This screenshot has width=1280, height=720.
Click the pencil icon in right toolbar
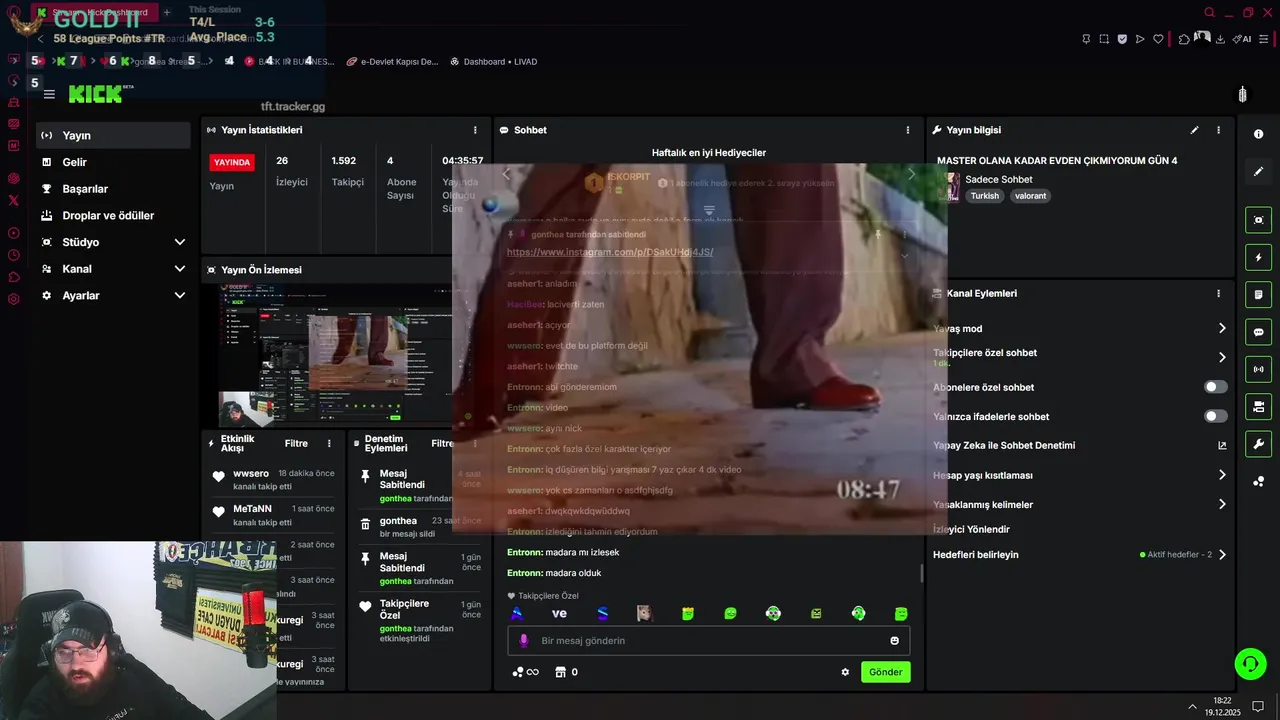[1258, 172]
